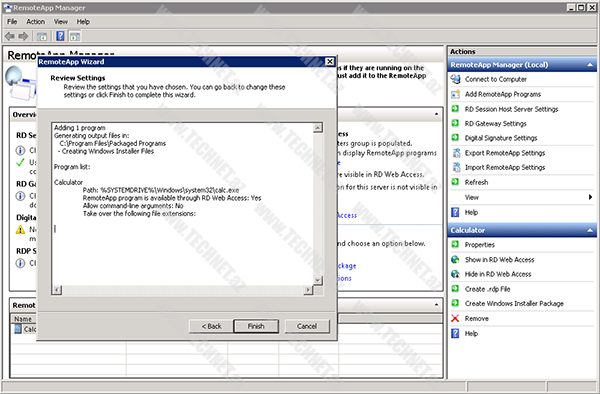Click the Calculator program icon in RemoteApp list
The image size is (600, 394).
[18, 329]
